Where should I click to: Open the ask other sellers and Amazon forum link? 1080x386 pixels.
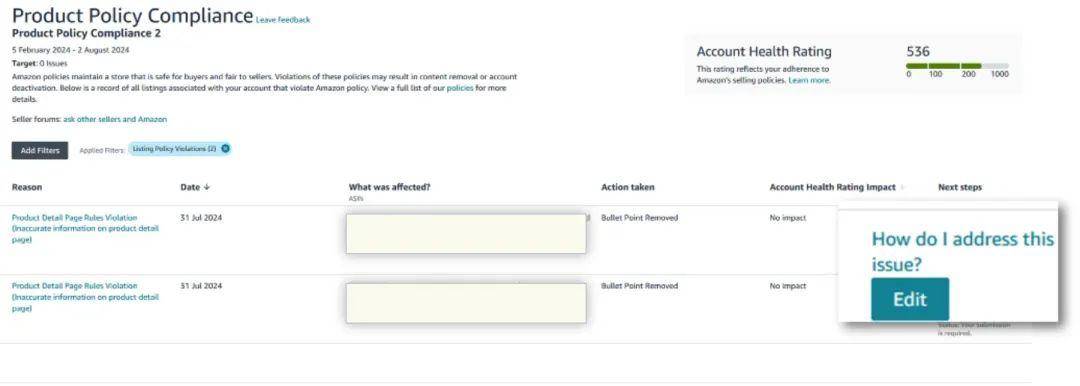pyautogui.click(x=115, y=119)
